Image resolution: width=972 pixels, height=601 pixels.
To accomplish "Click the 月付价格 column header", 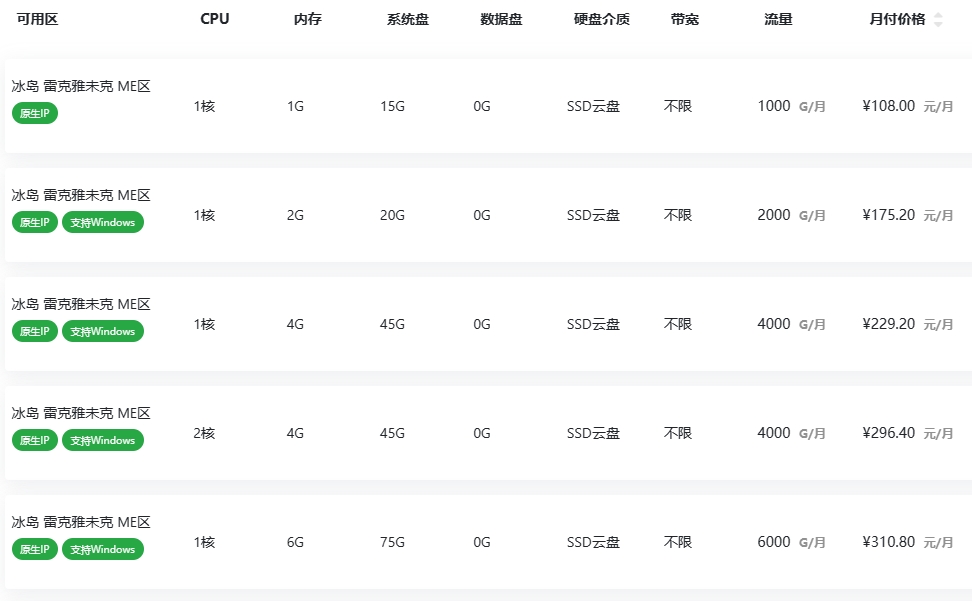I will click(897, 19).
